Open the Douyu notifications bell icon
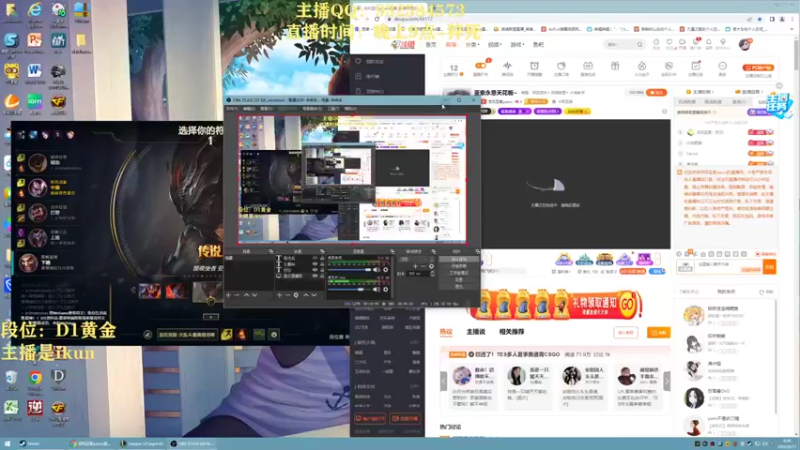800x450 pixels. pos(709,43)
